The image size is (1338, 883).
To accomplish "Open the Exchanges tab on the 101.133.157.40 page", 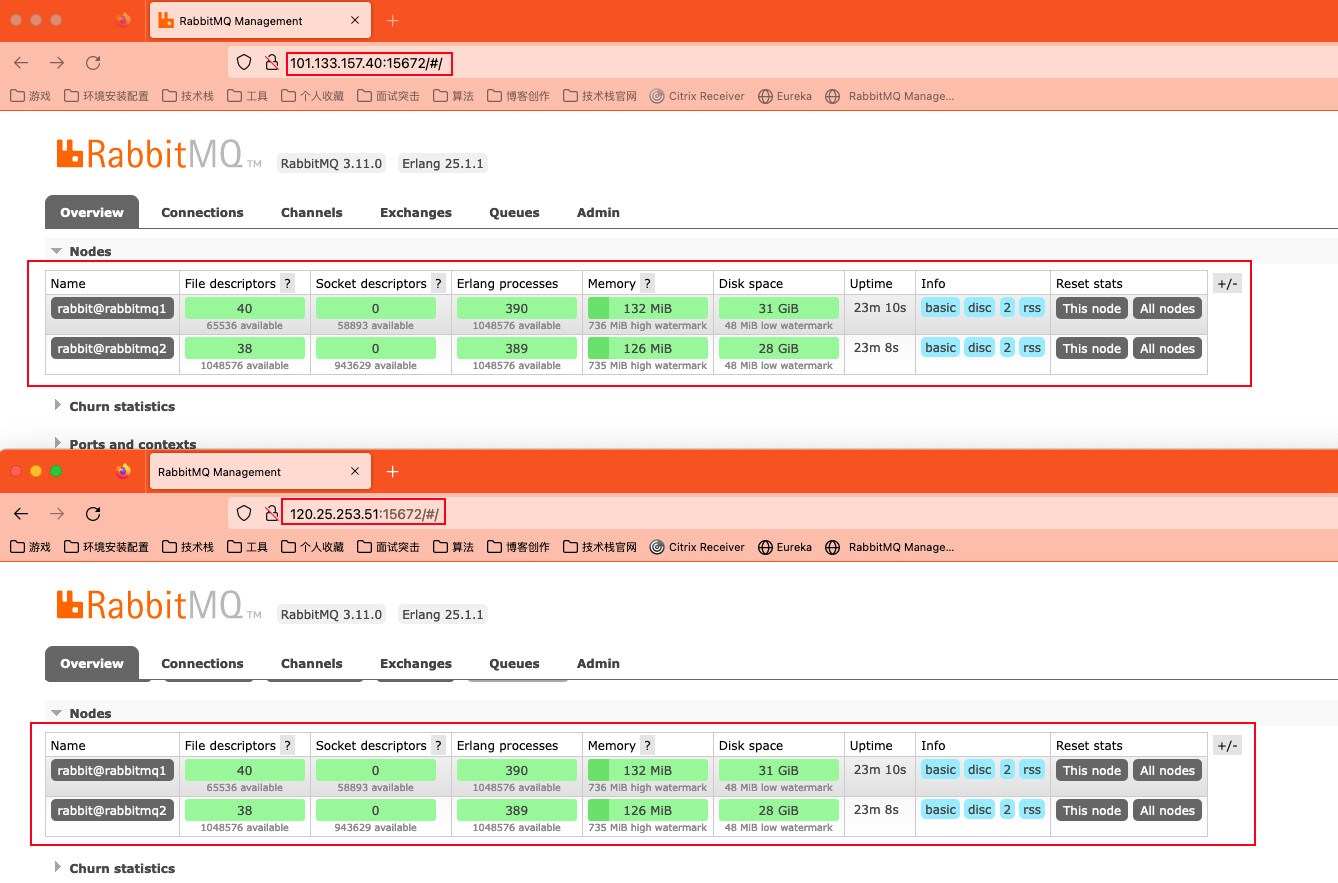I will 415,212.
